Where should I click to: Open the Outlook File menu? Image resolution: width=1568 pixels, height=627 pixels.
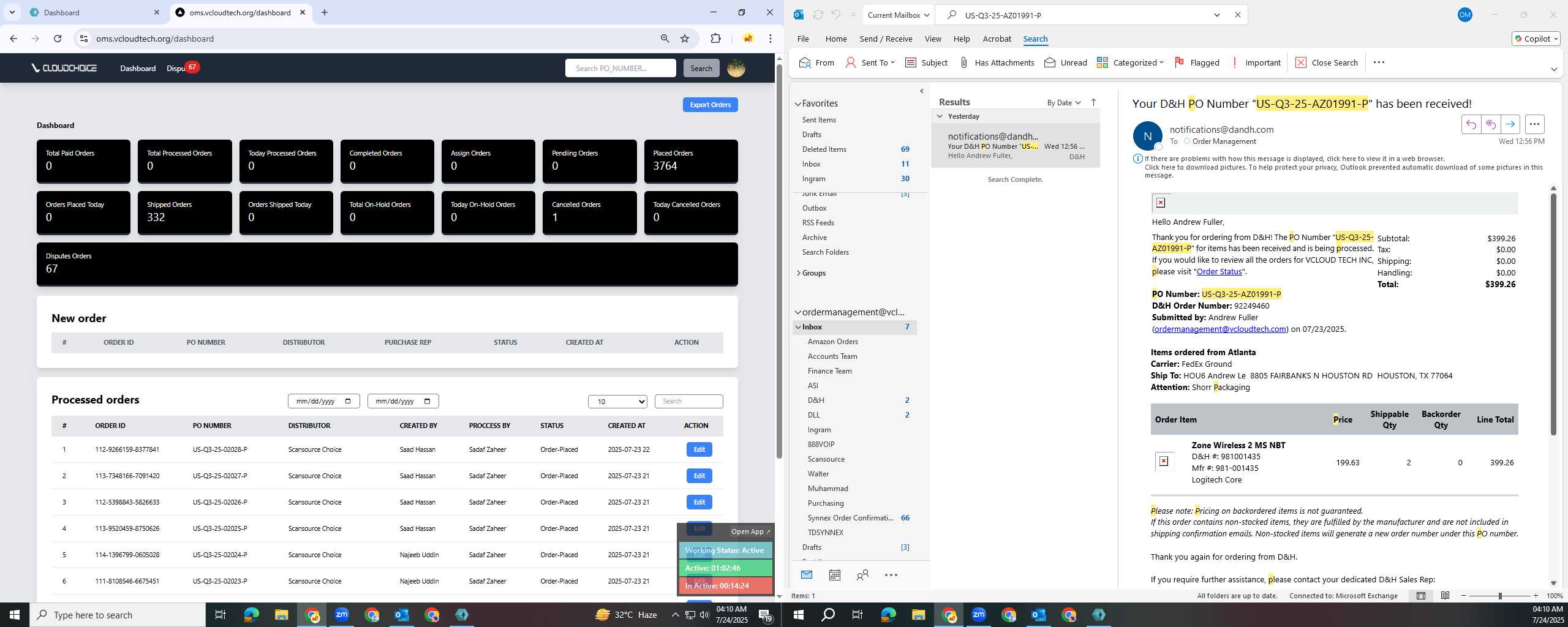coord(802,39)
